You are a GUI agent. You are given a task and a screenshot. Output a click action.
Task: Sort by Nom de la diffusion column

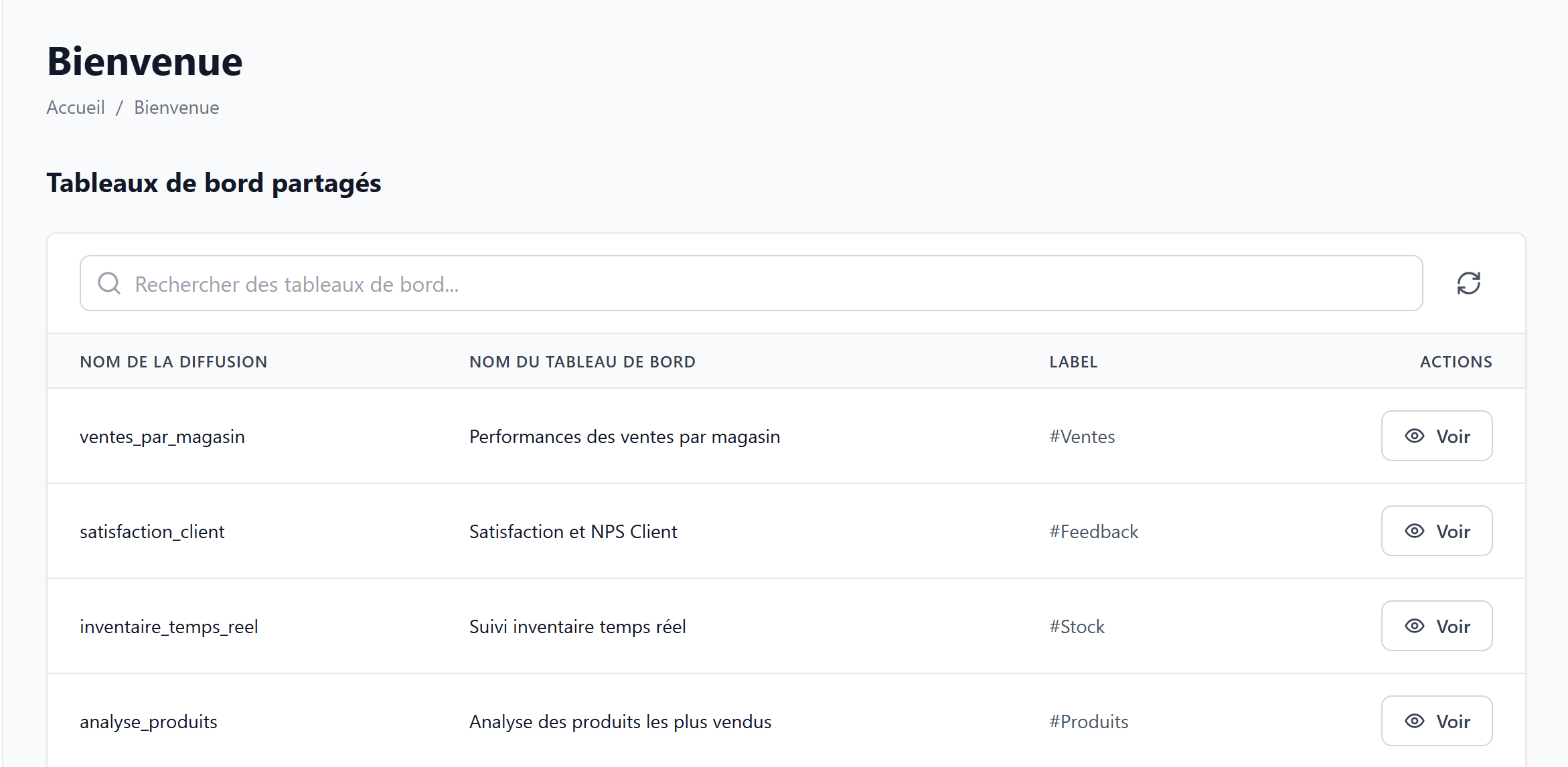pyautogui.click(x=173, y=361)
